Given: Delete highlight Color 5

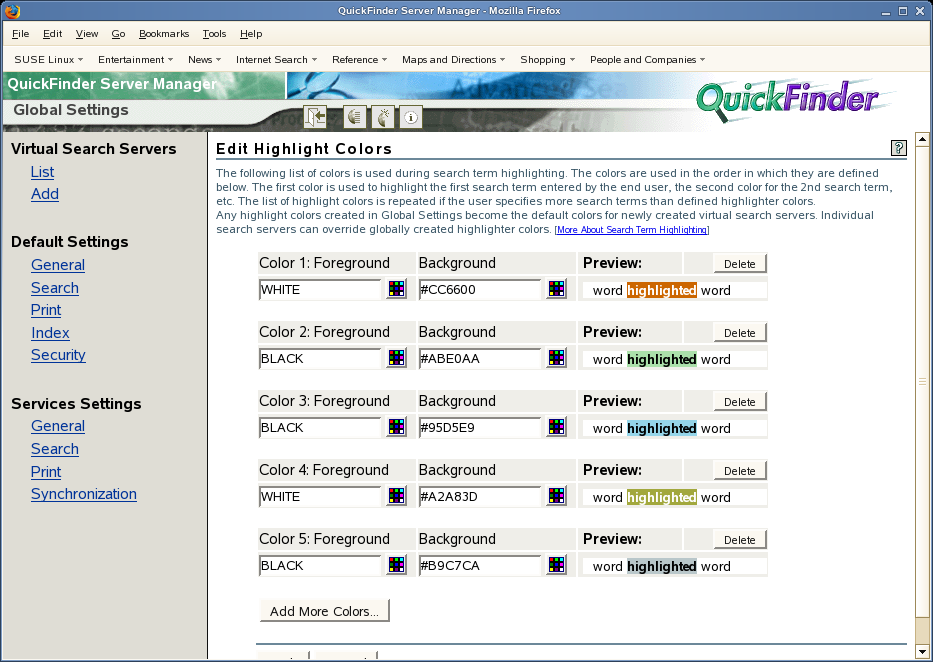Looking at the screenshot, I should coord(740,539).
